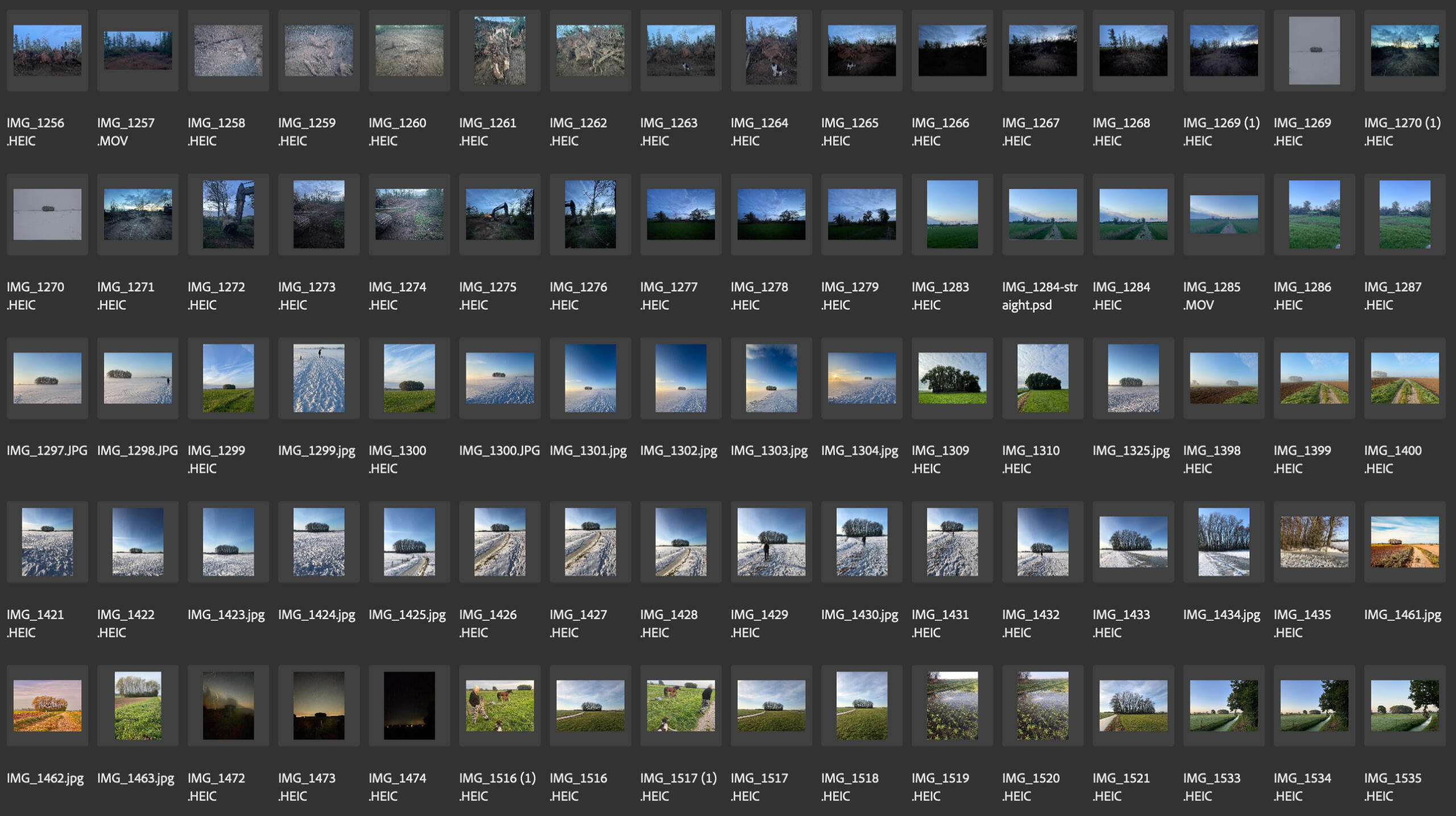Screen dimensions: 1456x816
Task: Select the IMG_1272.HEIC excavator photo
Action: point(228,214)
